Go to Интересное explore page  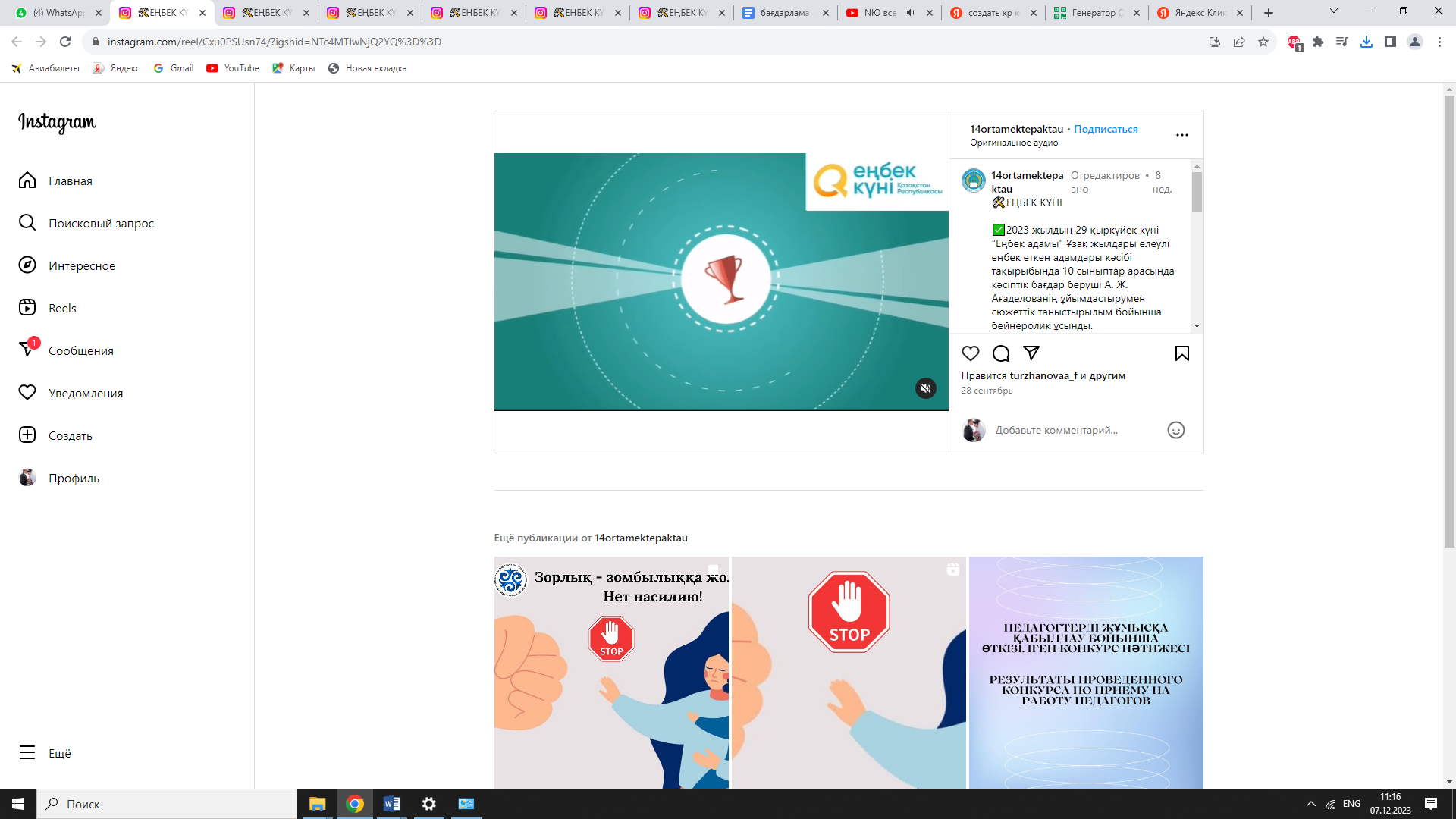click(x=82, y=265)
